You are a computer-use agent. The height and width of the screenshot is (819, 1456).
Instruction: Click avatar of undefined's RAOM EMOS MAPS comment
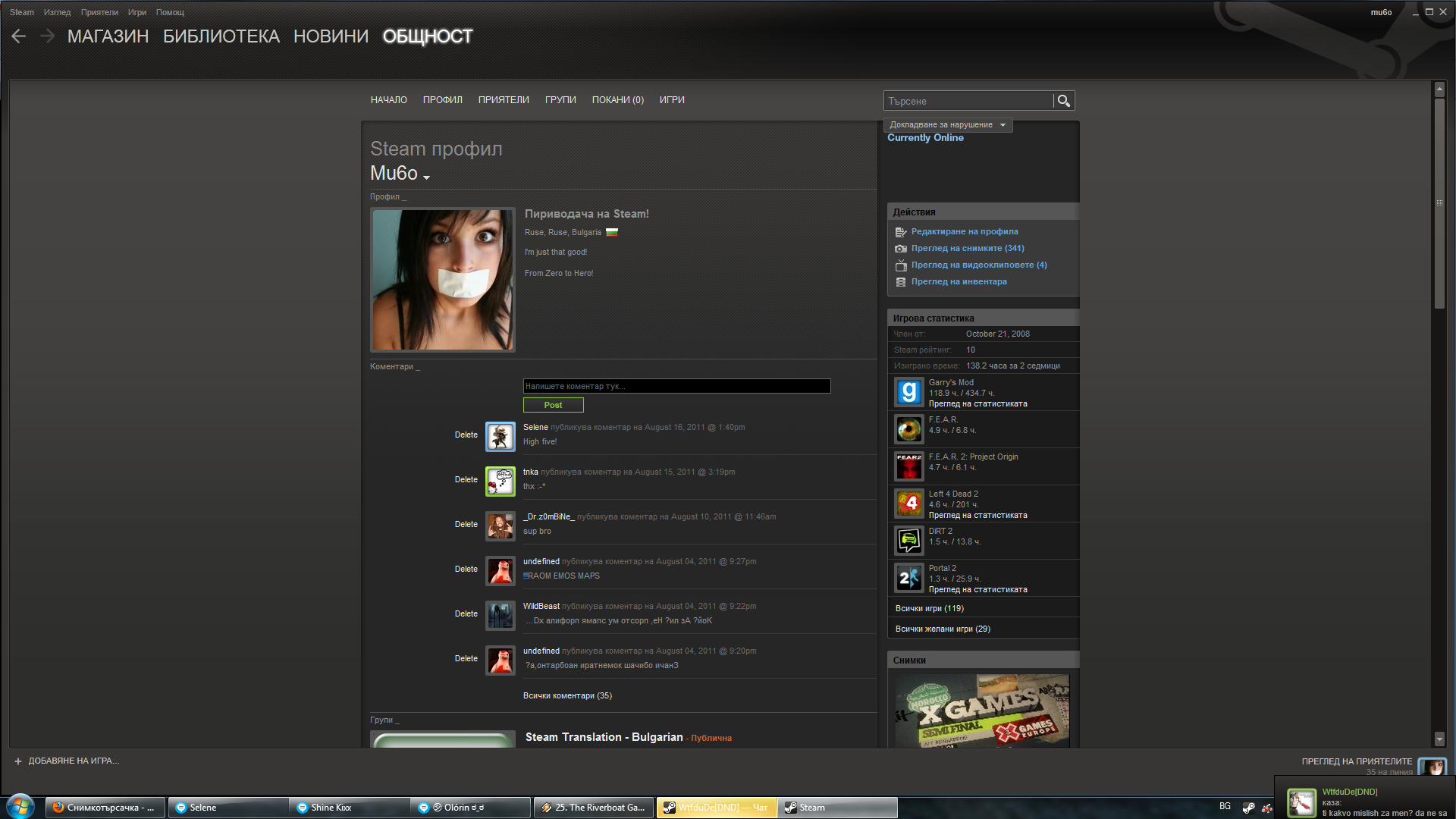(x=500, y=571)
